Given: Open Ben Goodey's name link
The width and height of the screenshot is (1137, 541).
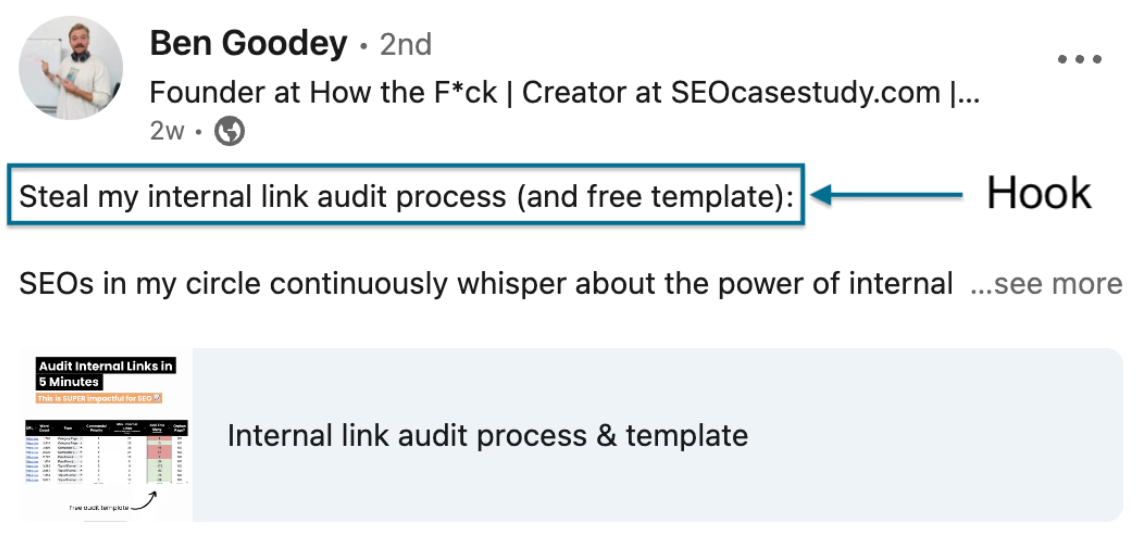Looking at the screenshot, I should [249, 44].
